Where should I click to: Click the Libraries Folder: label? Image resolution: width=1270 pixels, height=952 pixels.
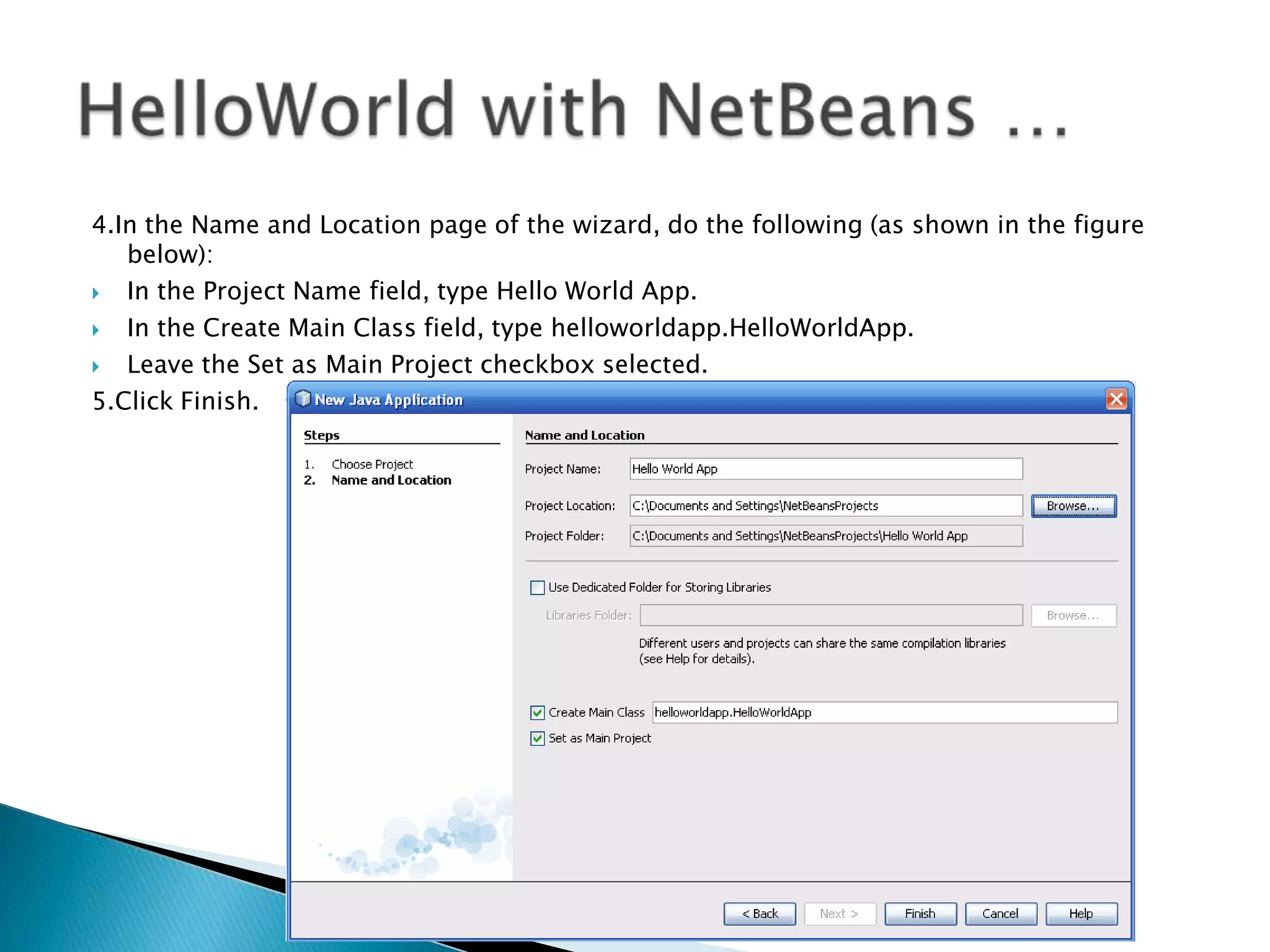588,615
